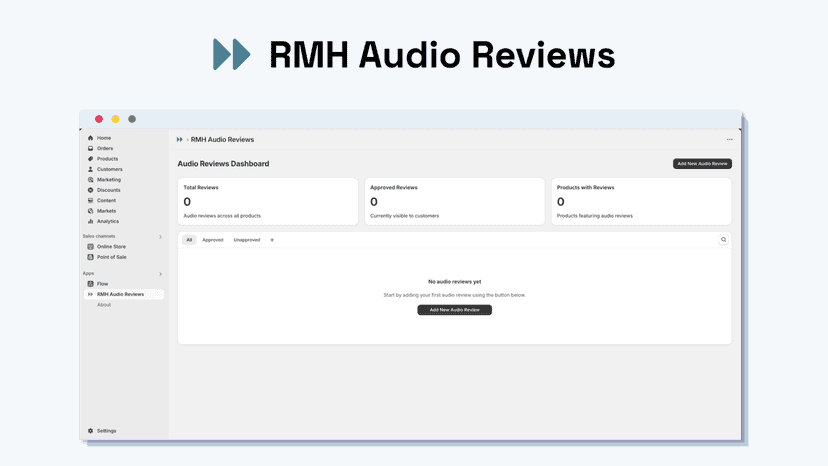Click the Online Store icon
The image size is (828, 466).
pos(90,247)
